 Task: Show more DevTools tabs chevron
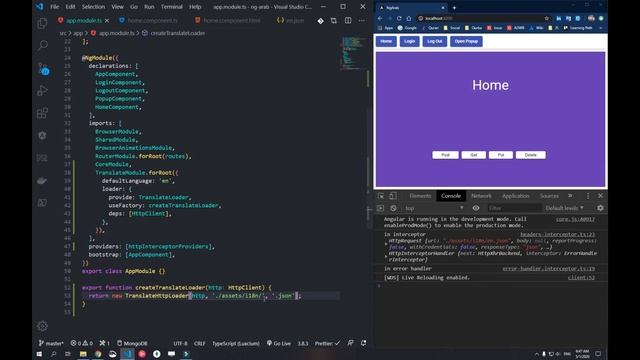pos(570,196)
